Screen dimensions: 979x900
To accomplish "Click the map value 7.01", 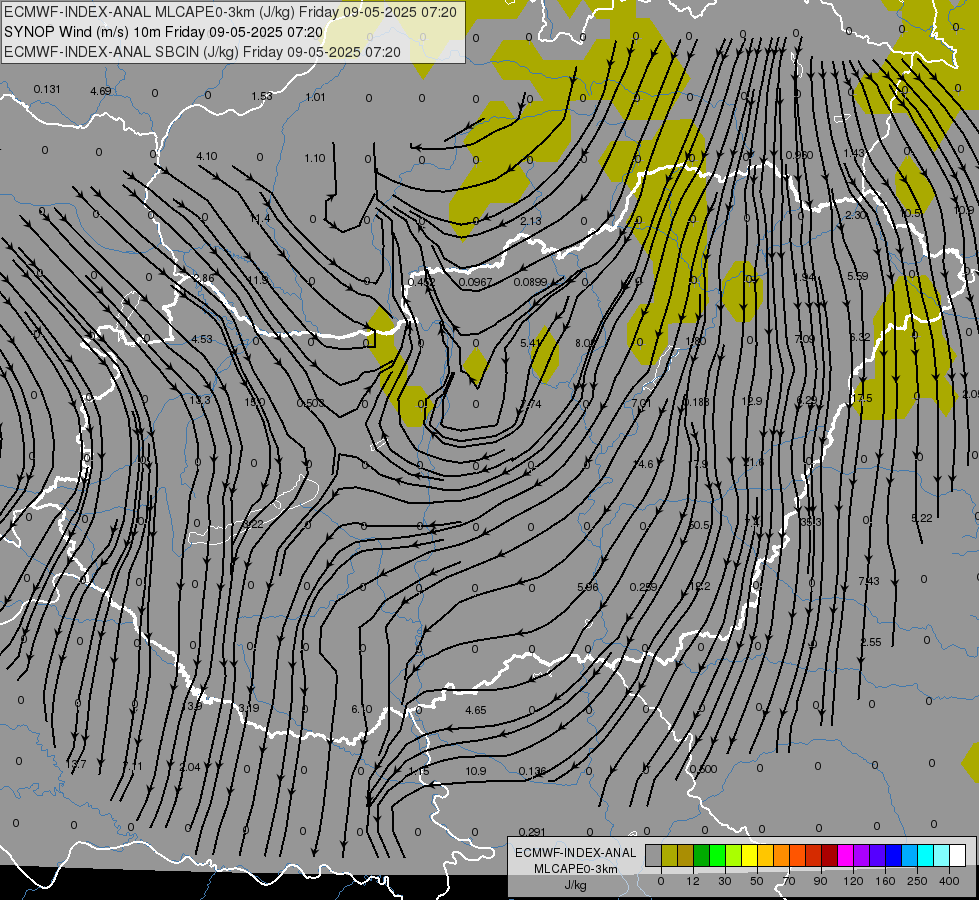I will tap(641, 403).
